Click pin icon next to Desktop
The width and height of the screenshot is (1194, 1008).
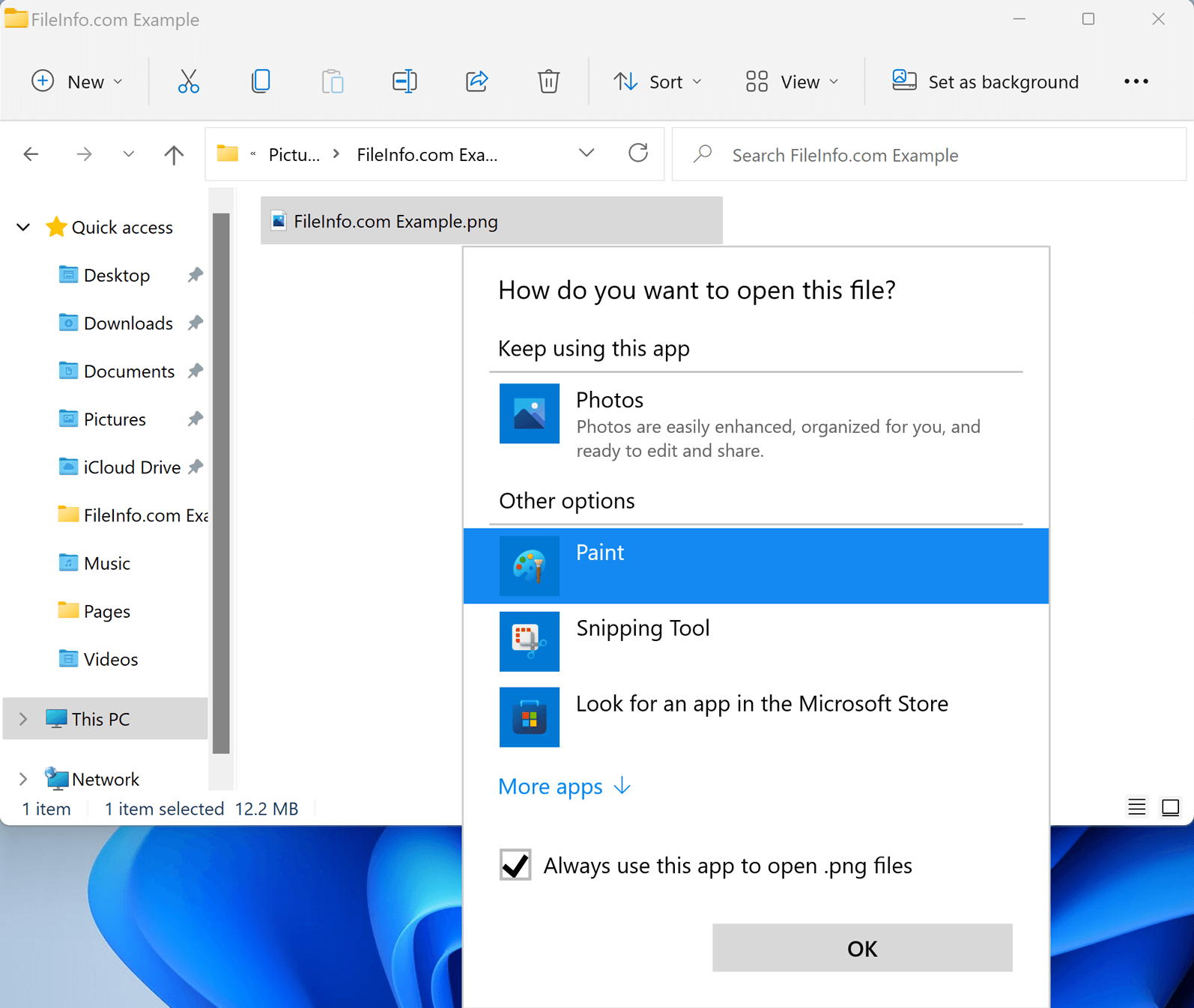coord(196,275)
